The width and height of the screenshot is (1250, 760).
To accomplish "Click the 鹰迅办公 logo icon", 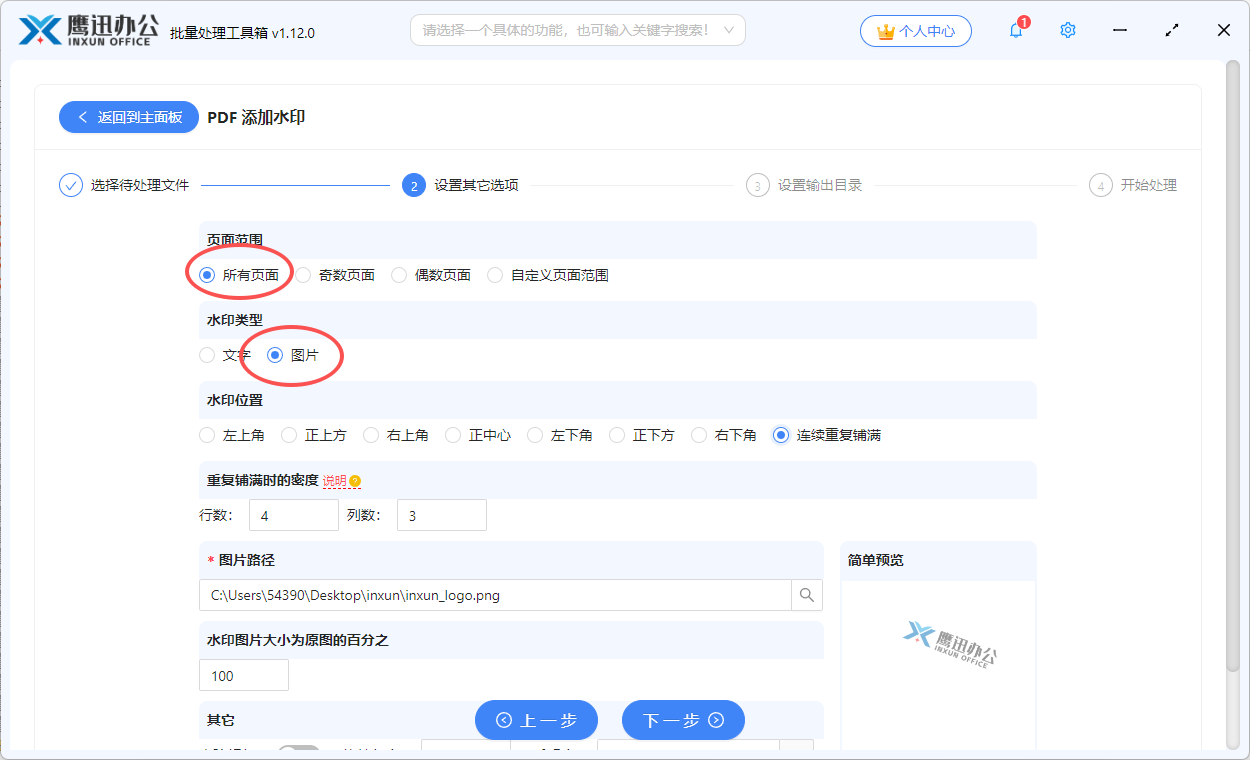I will 39,29.
